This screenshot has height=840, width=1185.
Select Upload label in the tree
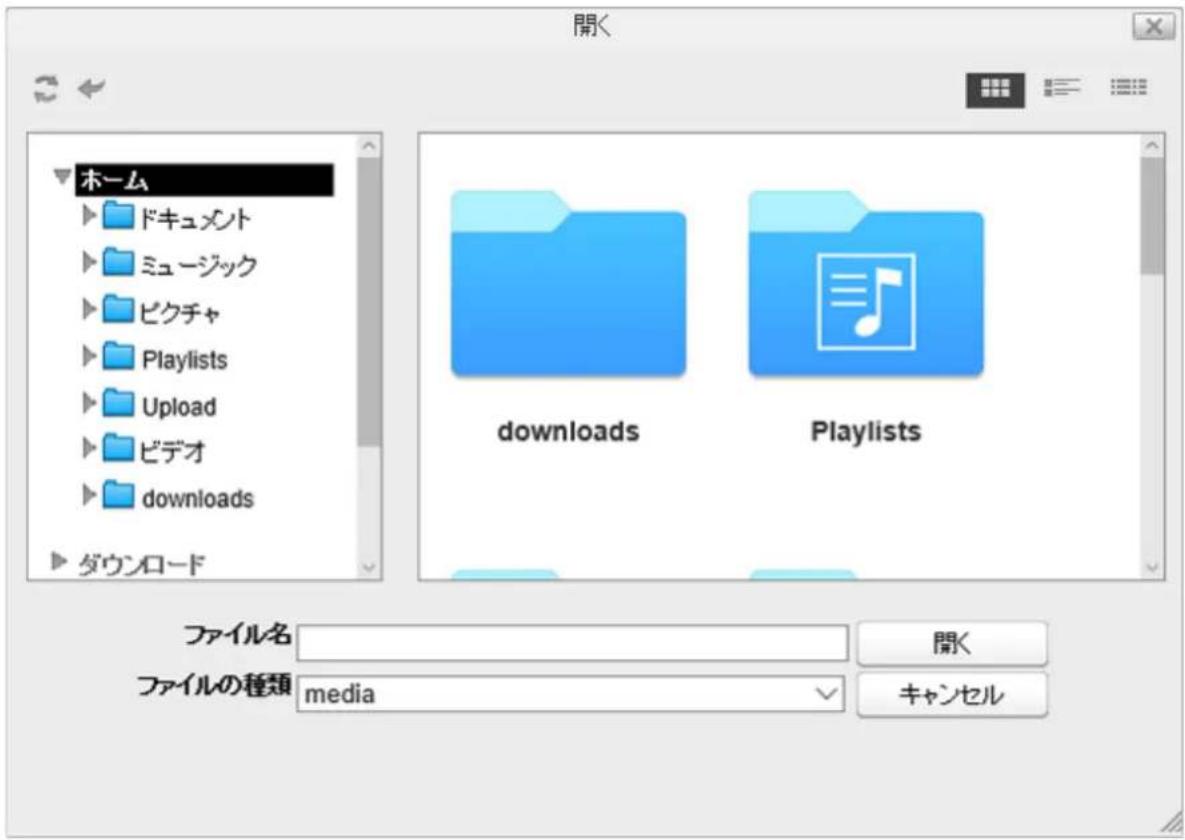coord(179,407)
